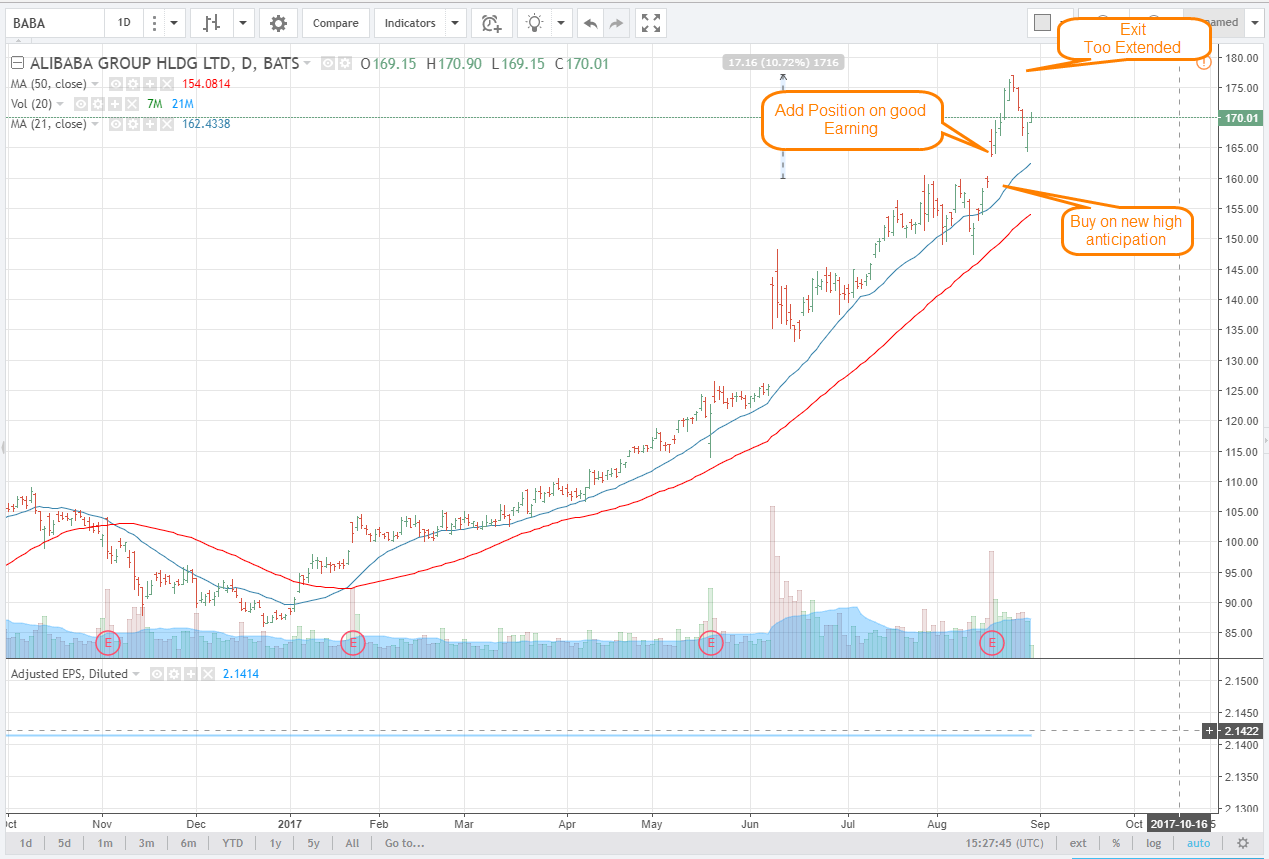The image size is (1269, 859).
Task: Open settings gear for MA (21, close)
Action: 134,124
